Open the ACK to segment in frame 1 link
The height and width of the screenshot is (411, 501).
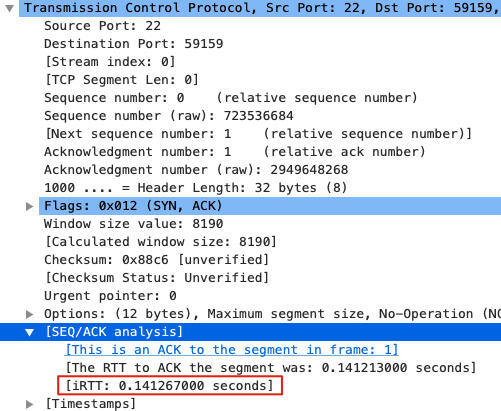pos(232,350)
